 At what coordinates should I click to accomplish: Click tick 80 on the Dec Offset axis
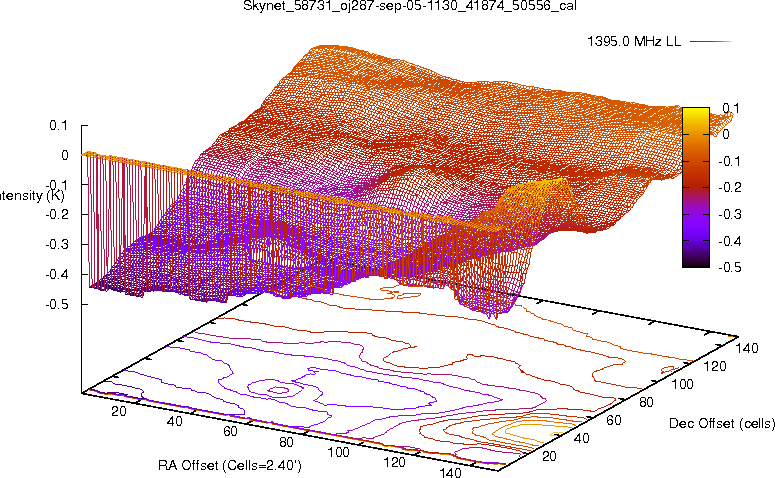pos(646,402)
